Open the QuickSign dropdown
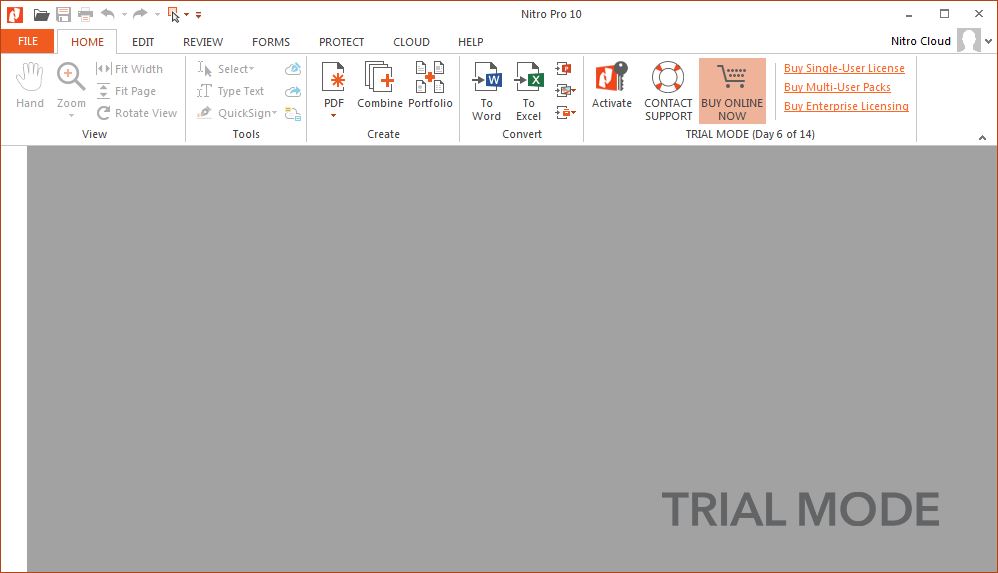 click(x=274, y=113)
